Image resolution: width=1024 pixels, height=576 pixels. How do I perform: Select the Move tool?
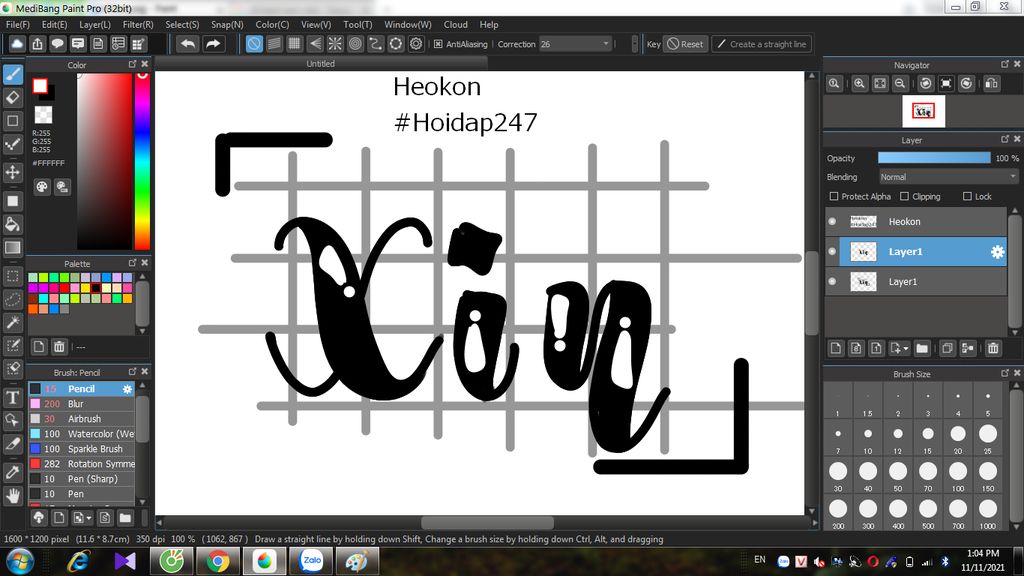[x=12, y=172]
